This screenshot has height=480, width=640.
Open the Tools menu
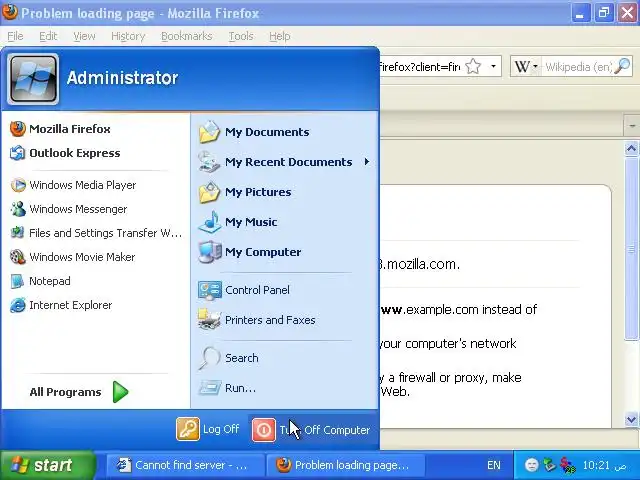click(241, 36)
